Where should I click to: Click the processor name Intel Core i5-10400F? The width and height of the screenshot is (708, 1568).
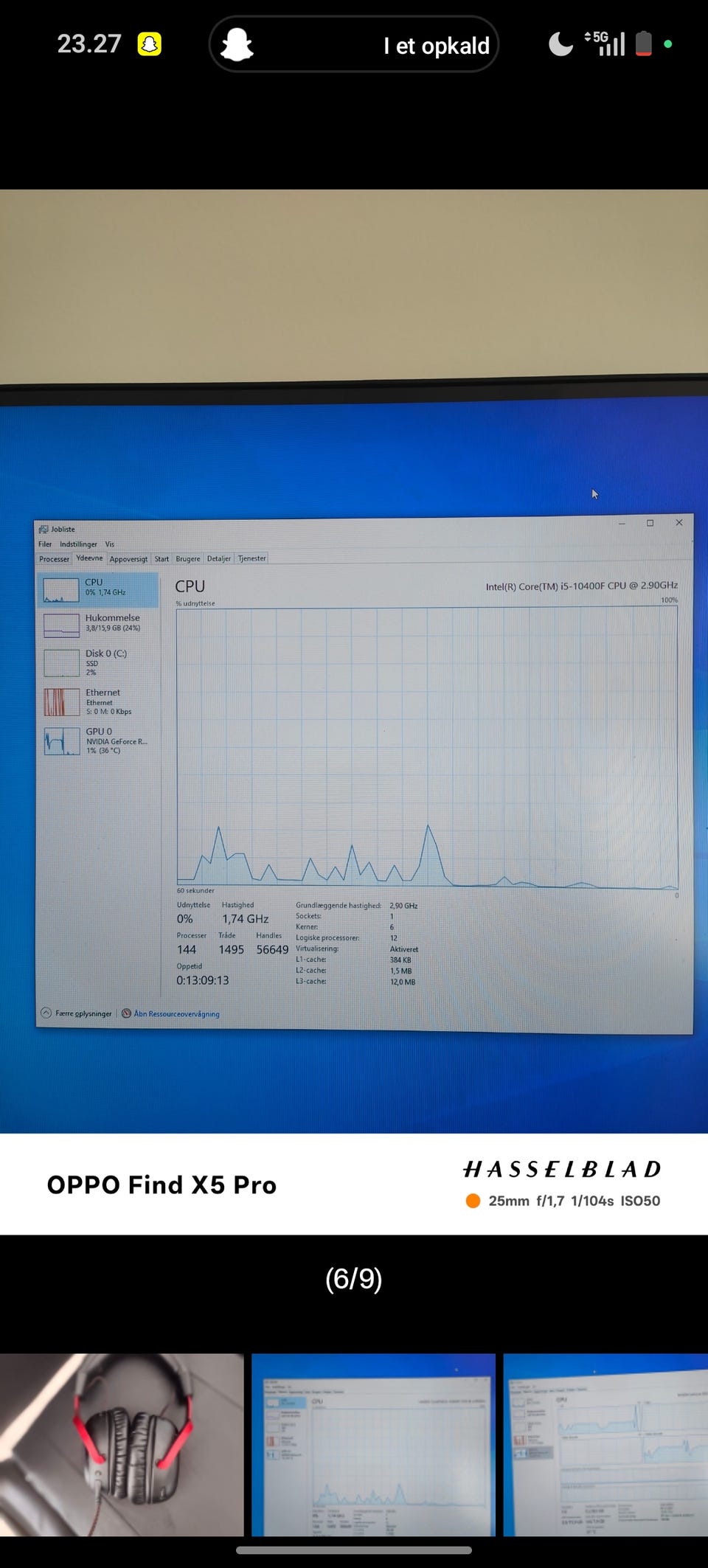tap(581, 586)
